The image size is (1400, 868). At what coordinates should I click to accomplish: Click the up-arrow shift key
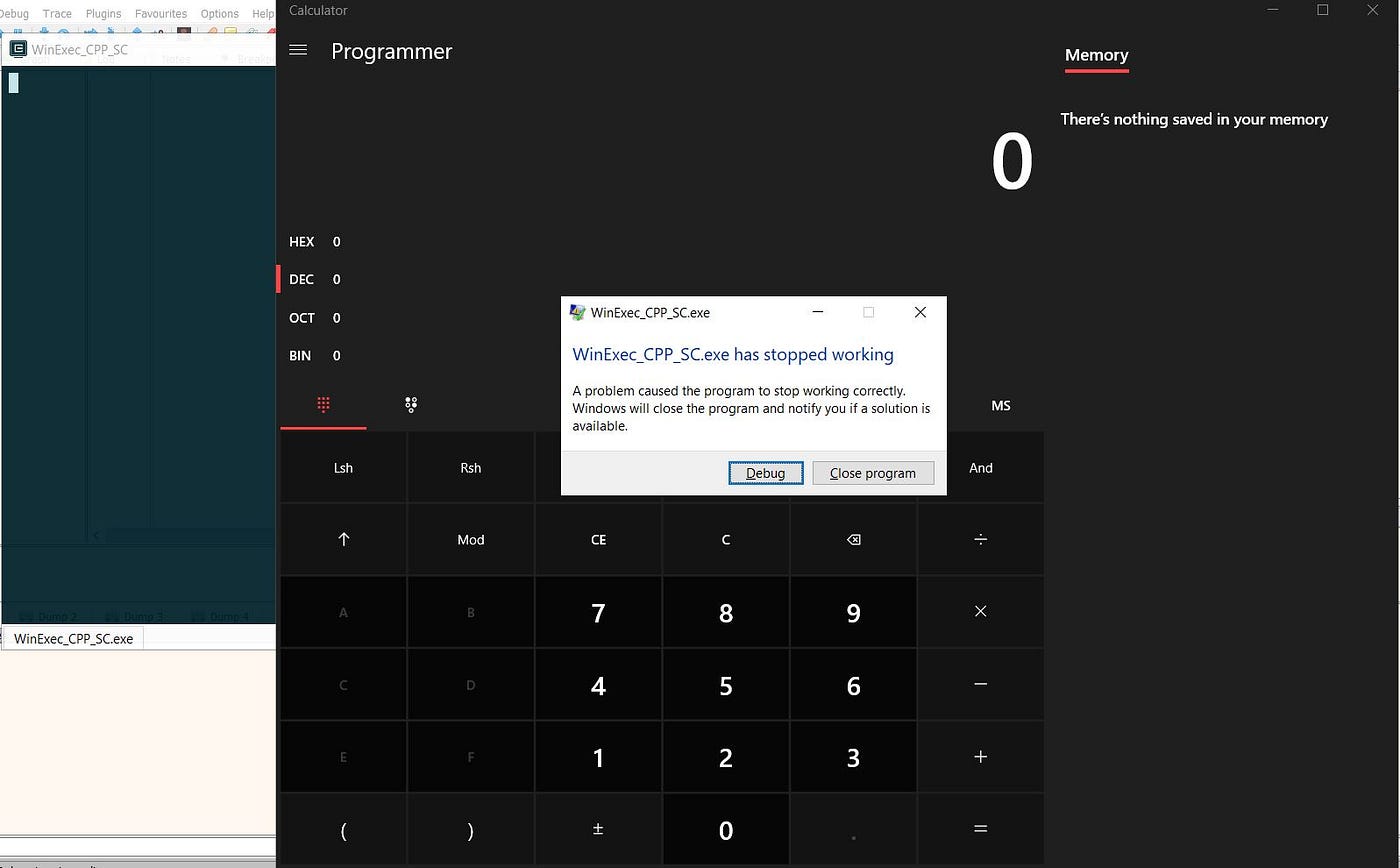coord(343,539)
